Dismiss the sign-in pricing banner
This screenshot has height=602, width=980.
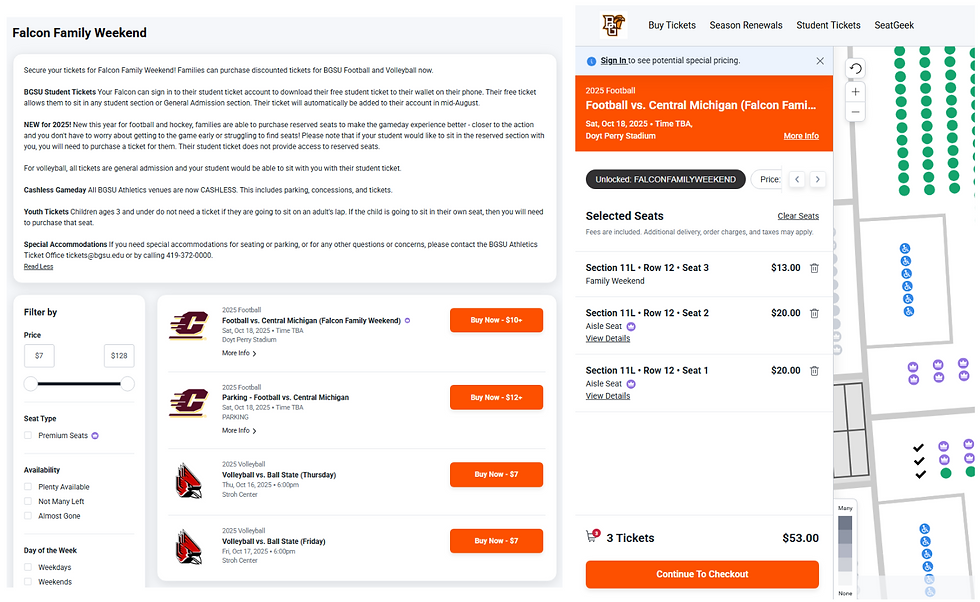(820, 61)
